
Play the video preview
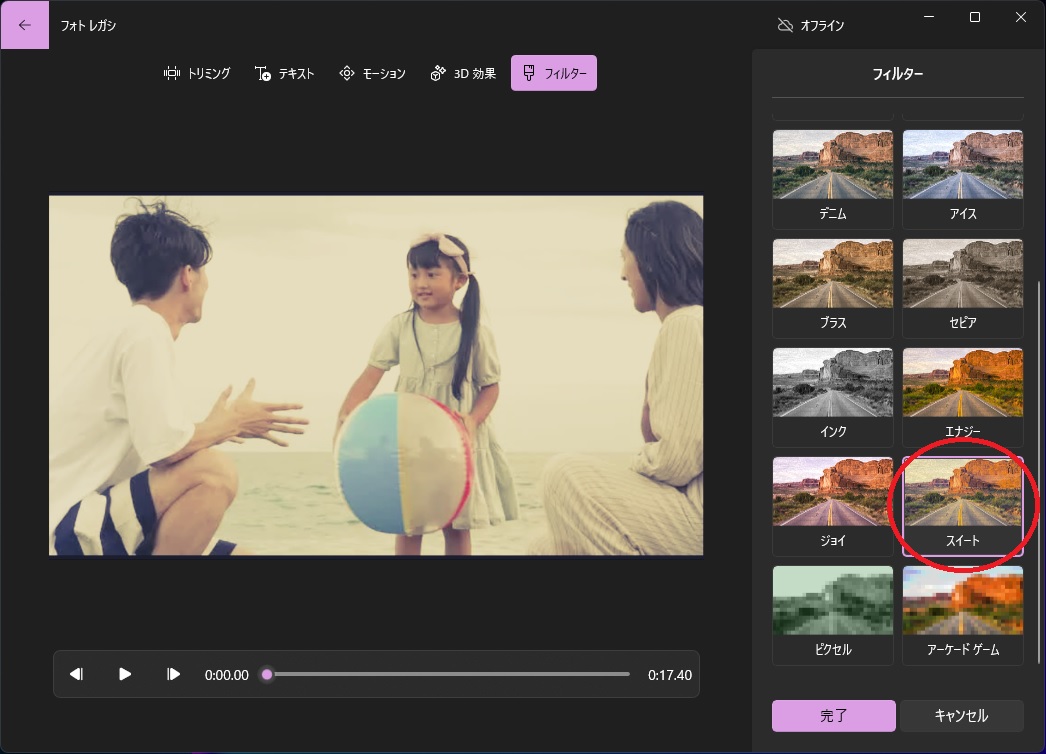[125, 674]
